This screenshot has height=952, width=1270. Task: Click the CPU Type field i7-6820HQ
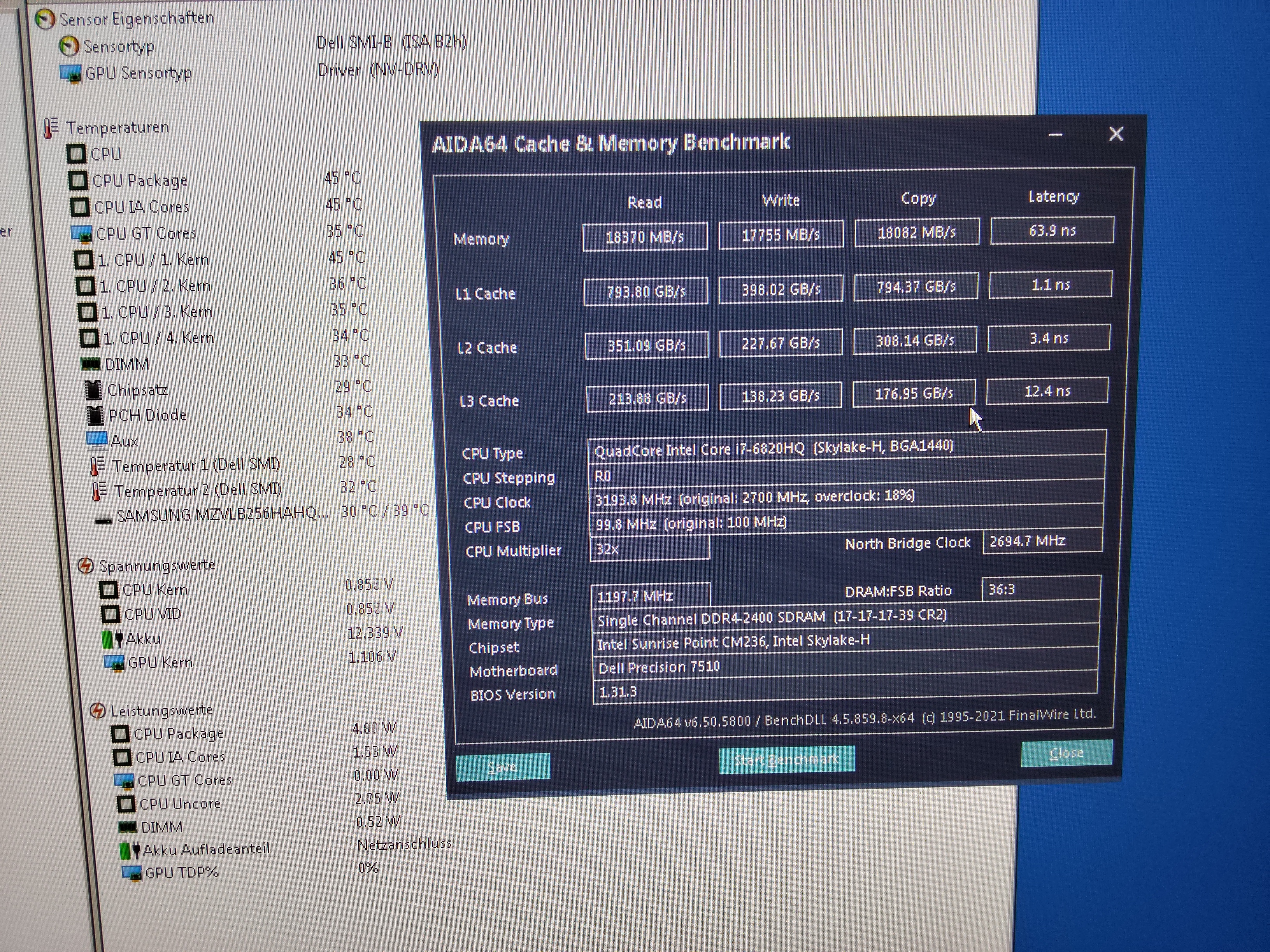[847, 447]
